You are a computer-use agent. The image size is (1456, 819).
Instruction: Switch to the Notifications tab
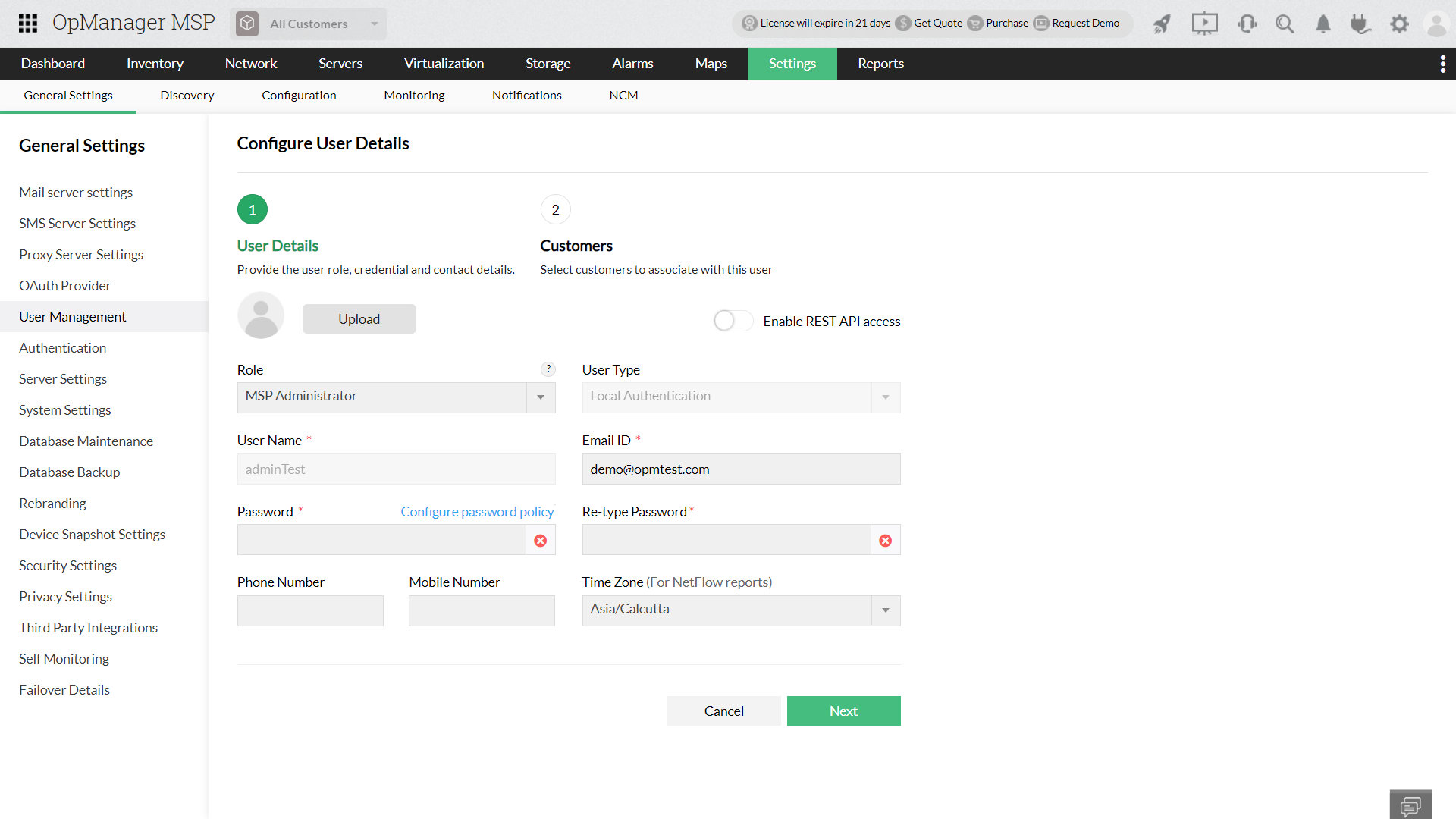[x=526, y=95]
